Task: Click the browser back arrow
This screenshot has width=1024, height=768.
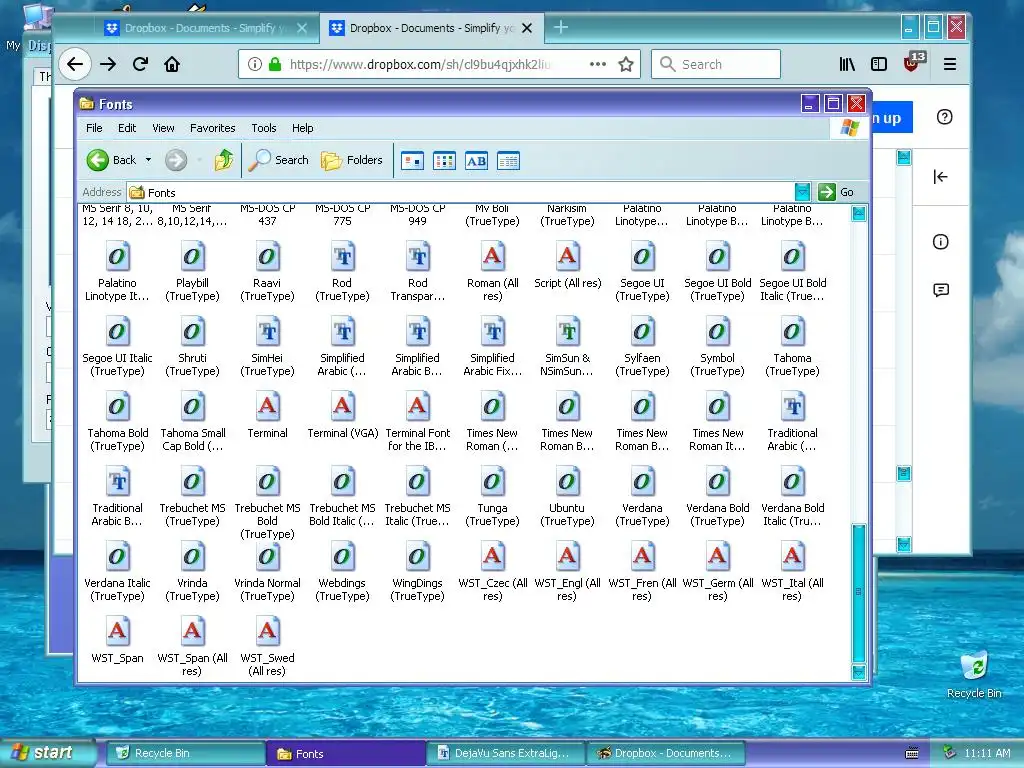Action: coord(74,64)
